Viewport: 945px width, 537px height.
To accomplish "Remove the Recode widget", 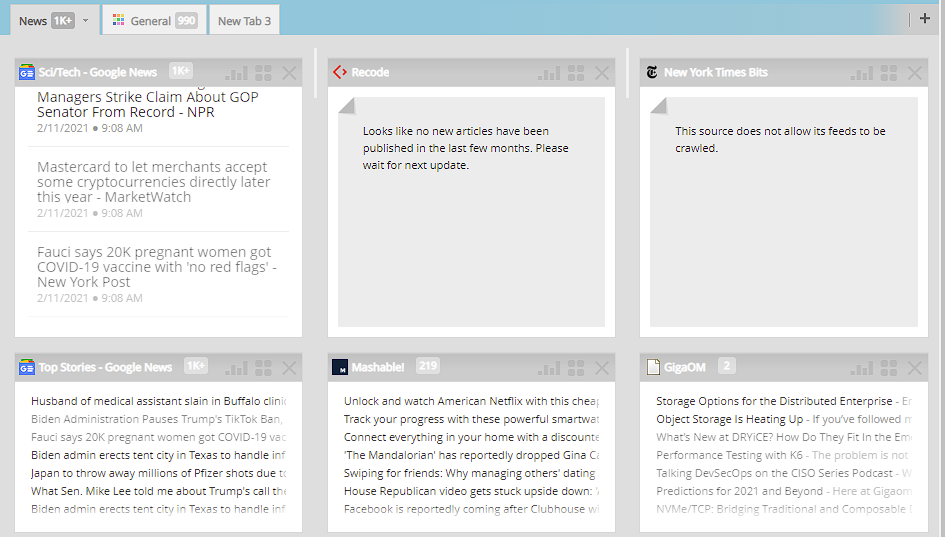I will coord(602,74).
